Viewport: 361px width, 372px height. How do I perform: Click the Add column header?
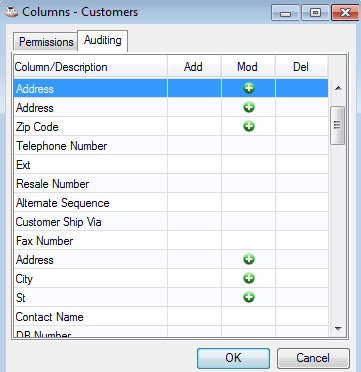[194, 67]
